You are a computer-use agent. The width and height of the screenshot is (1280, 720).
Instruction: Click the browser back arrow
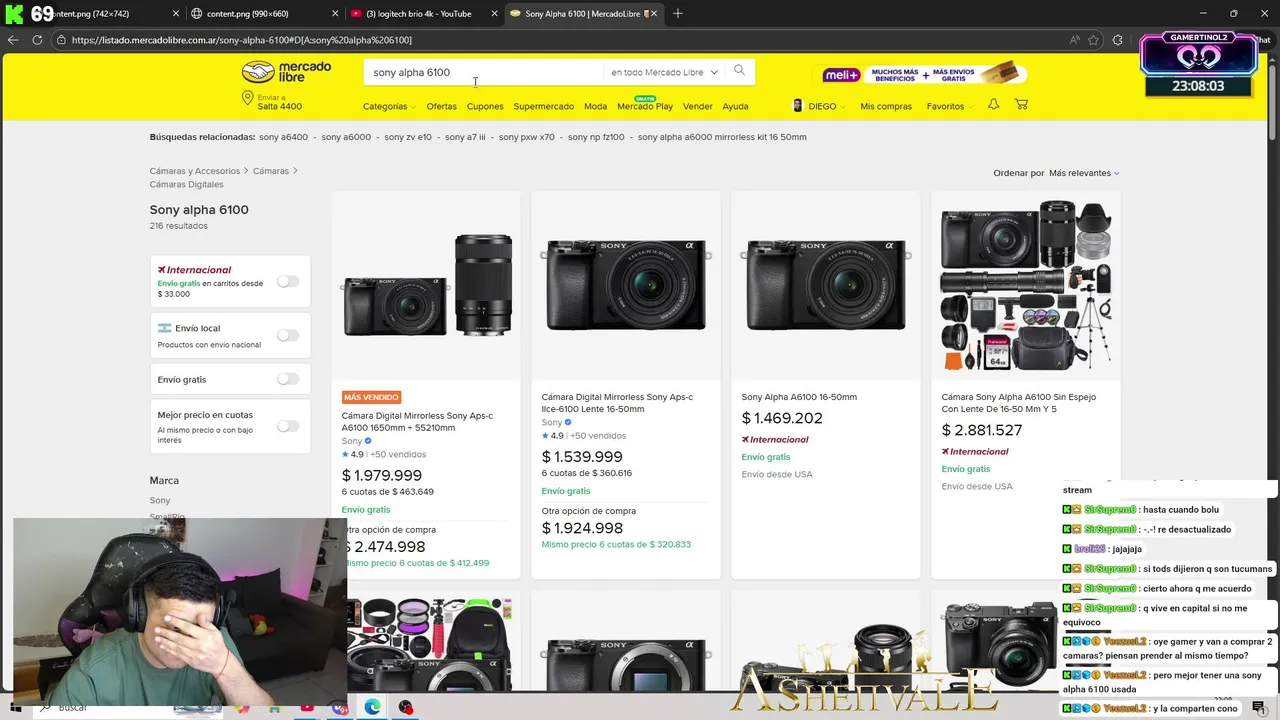coord(12,40)
